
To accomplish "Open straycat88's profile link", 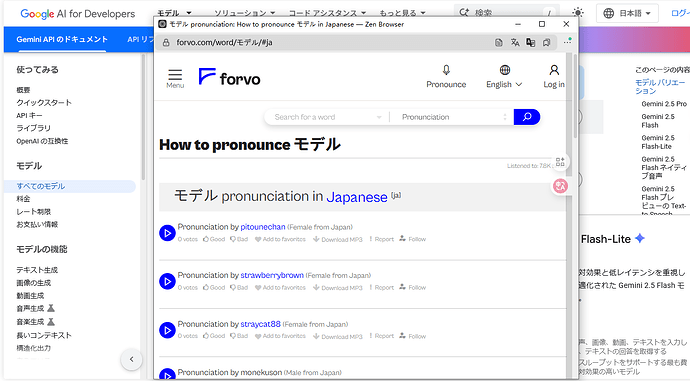I will click(x=261, y=324).
